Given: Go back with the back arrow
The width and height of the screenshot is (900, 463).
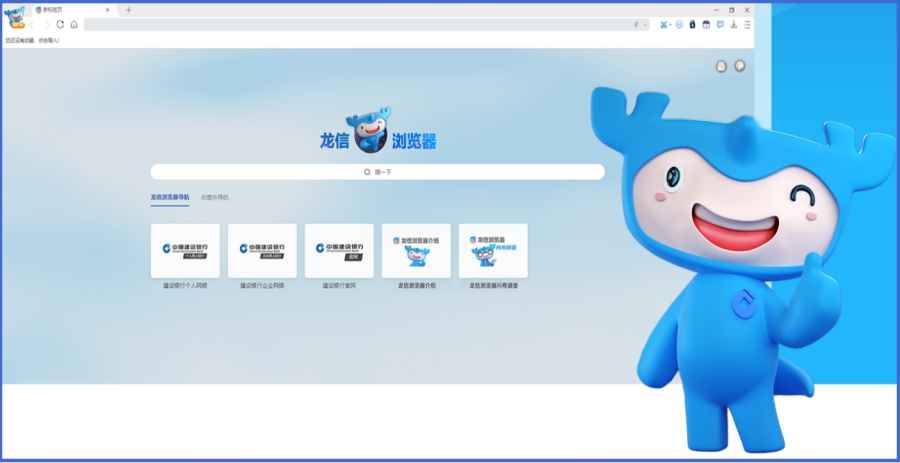Looking at the screenshot, I should coord(32,25).
